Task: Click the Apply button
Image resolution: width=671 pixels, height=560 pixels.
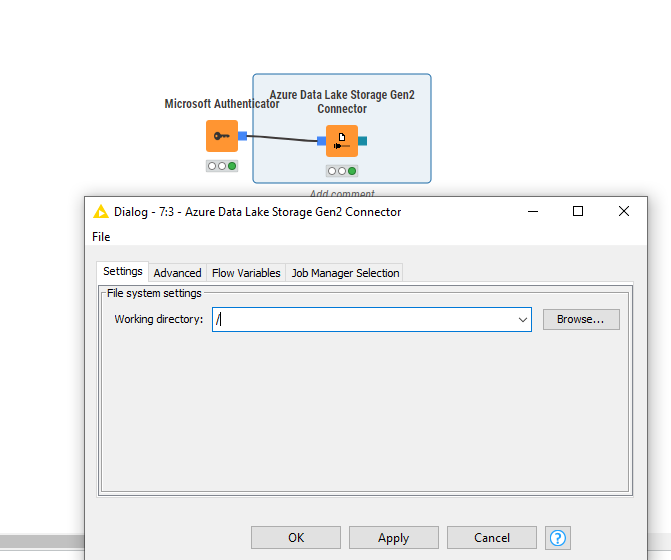Action: click(x=394, y=538)
